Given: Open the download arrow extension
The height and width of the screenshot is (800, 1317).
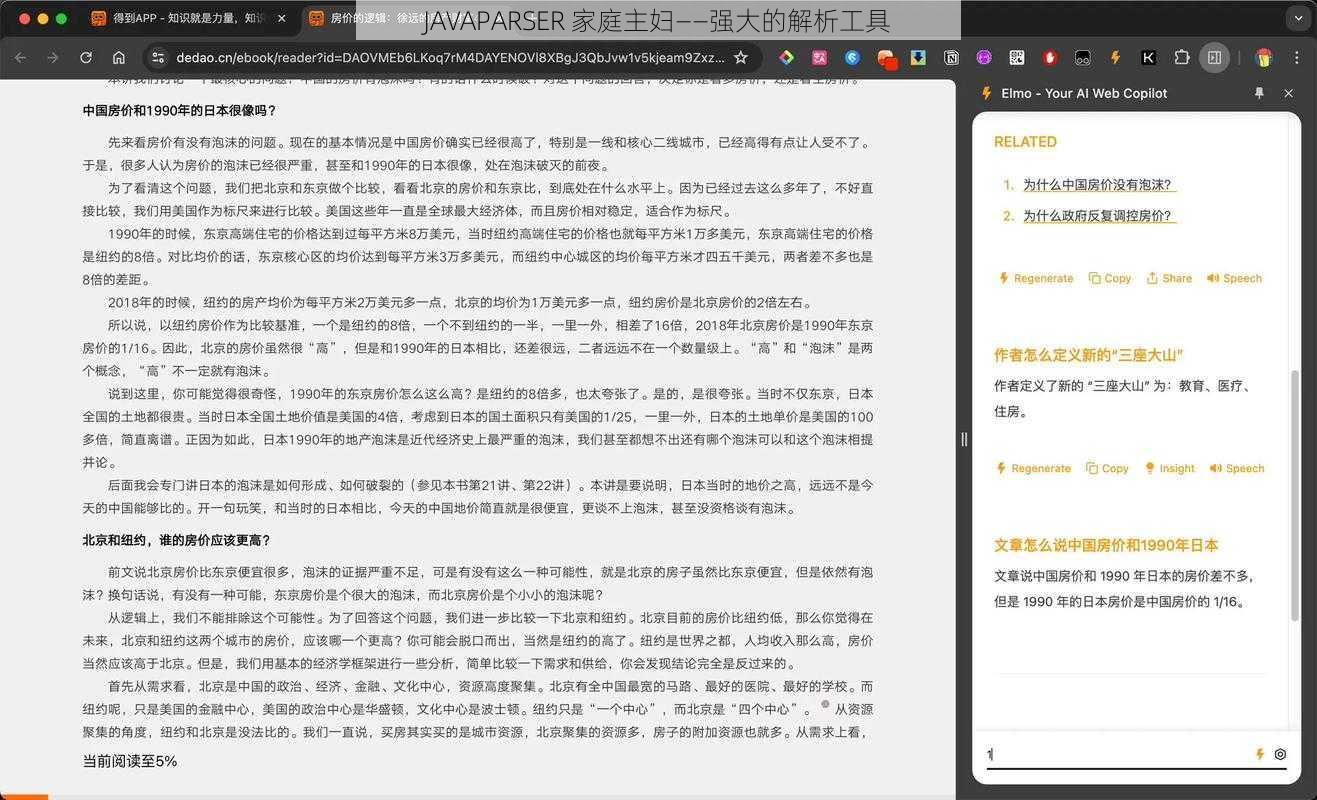Looking at the screenshot, I should 918,58.
